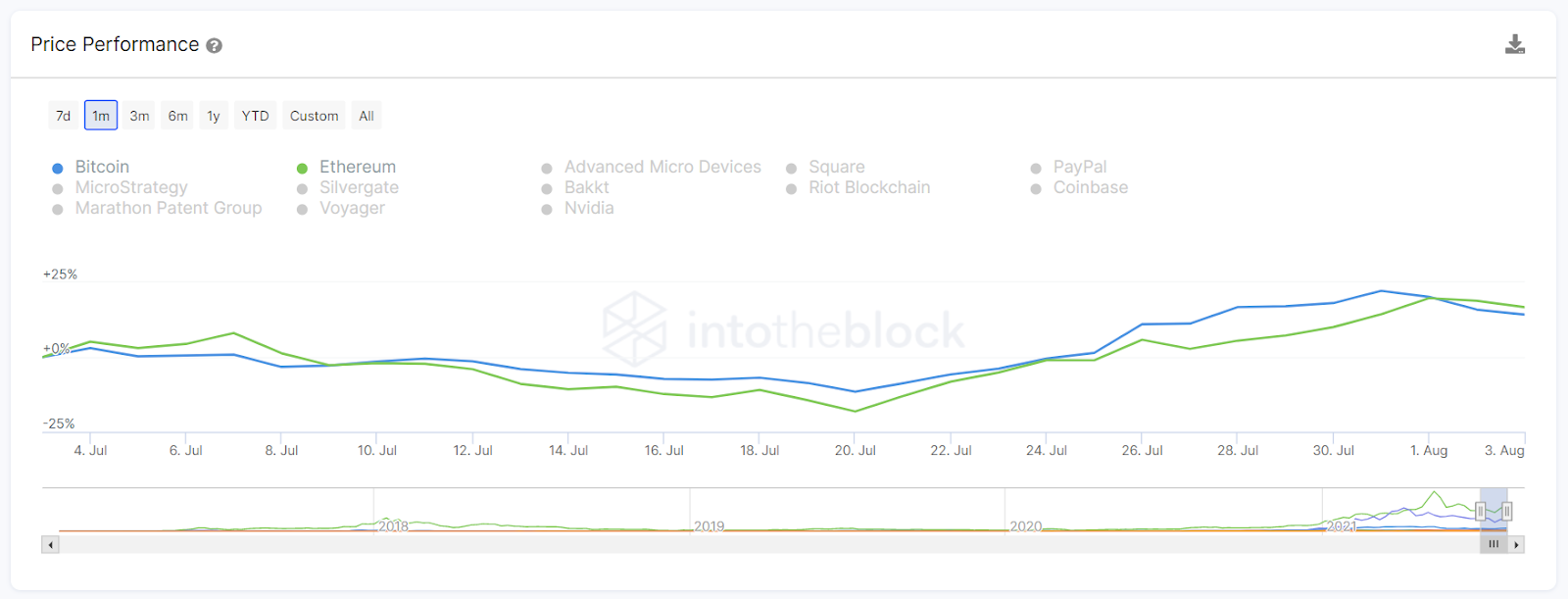Enable the Silvergate series
1568x599 pixels.
(x=348, y=187)
